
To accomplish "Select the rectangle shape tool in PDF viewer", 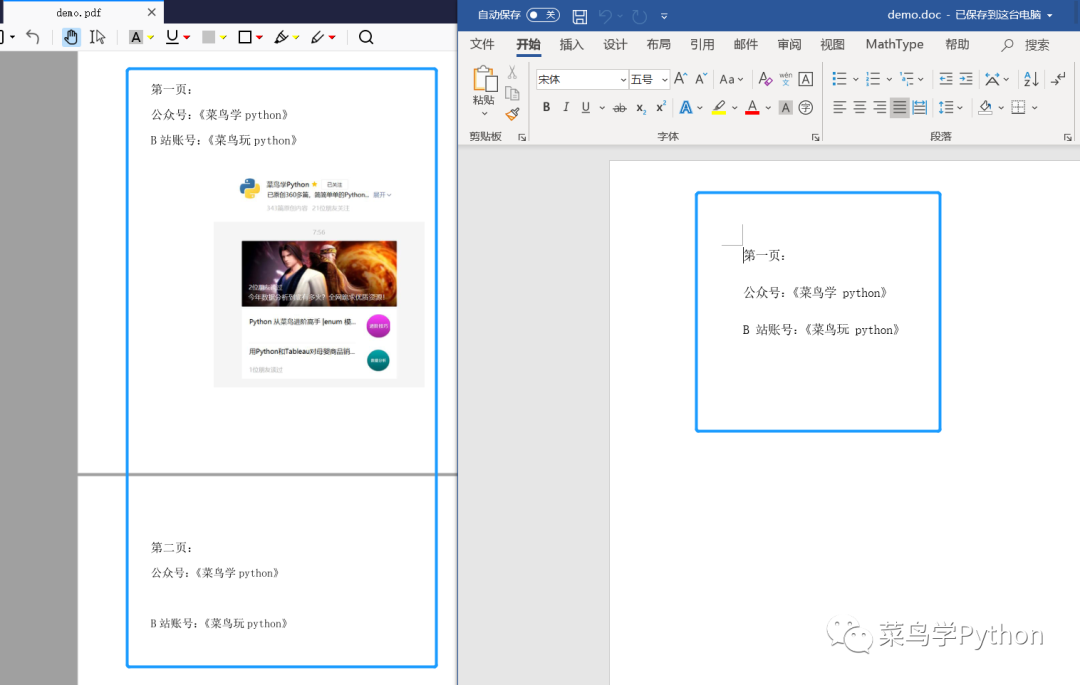I will point(245,37).
